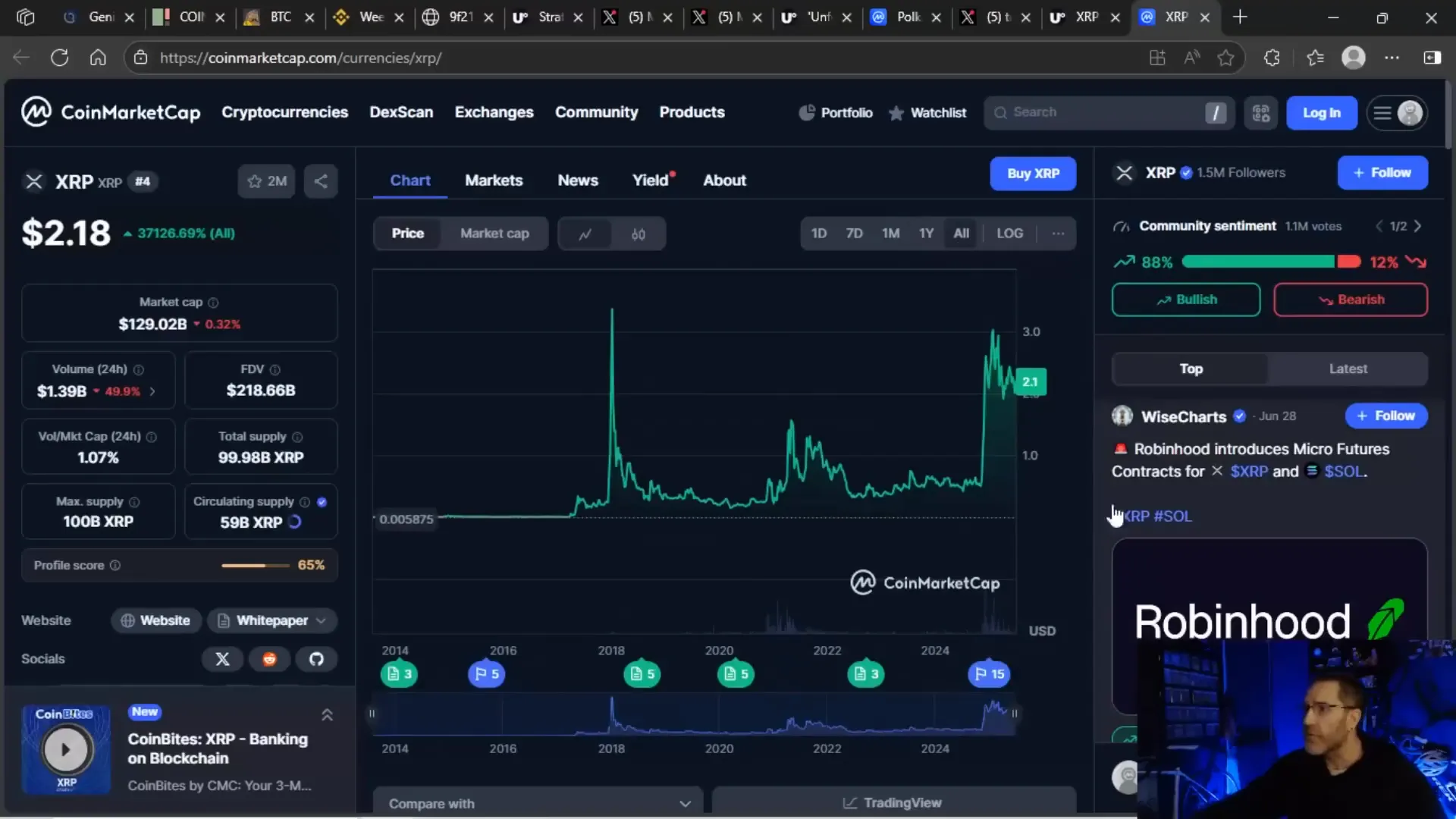Switch to BTC browser tab
The height and width of the screenshot is (819, 1456).
pyautogui.click(x=280, y=17)
